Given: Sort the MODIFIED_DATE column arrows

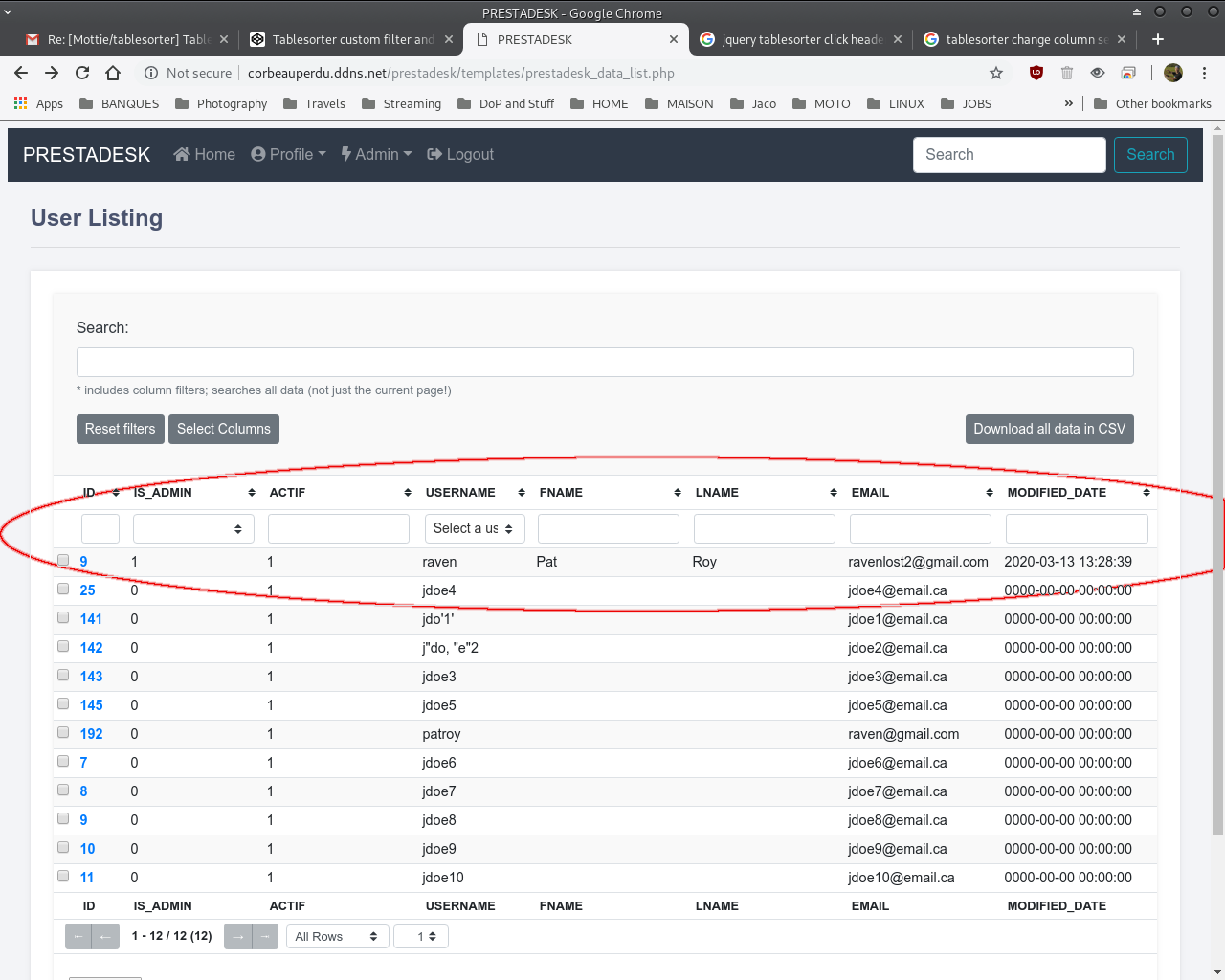Looking at the screenshot, I should pyautogui.click(x=1147, y=492).
